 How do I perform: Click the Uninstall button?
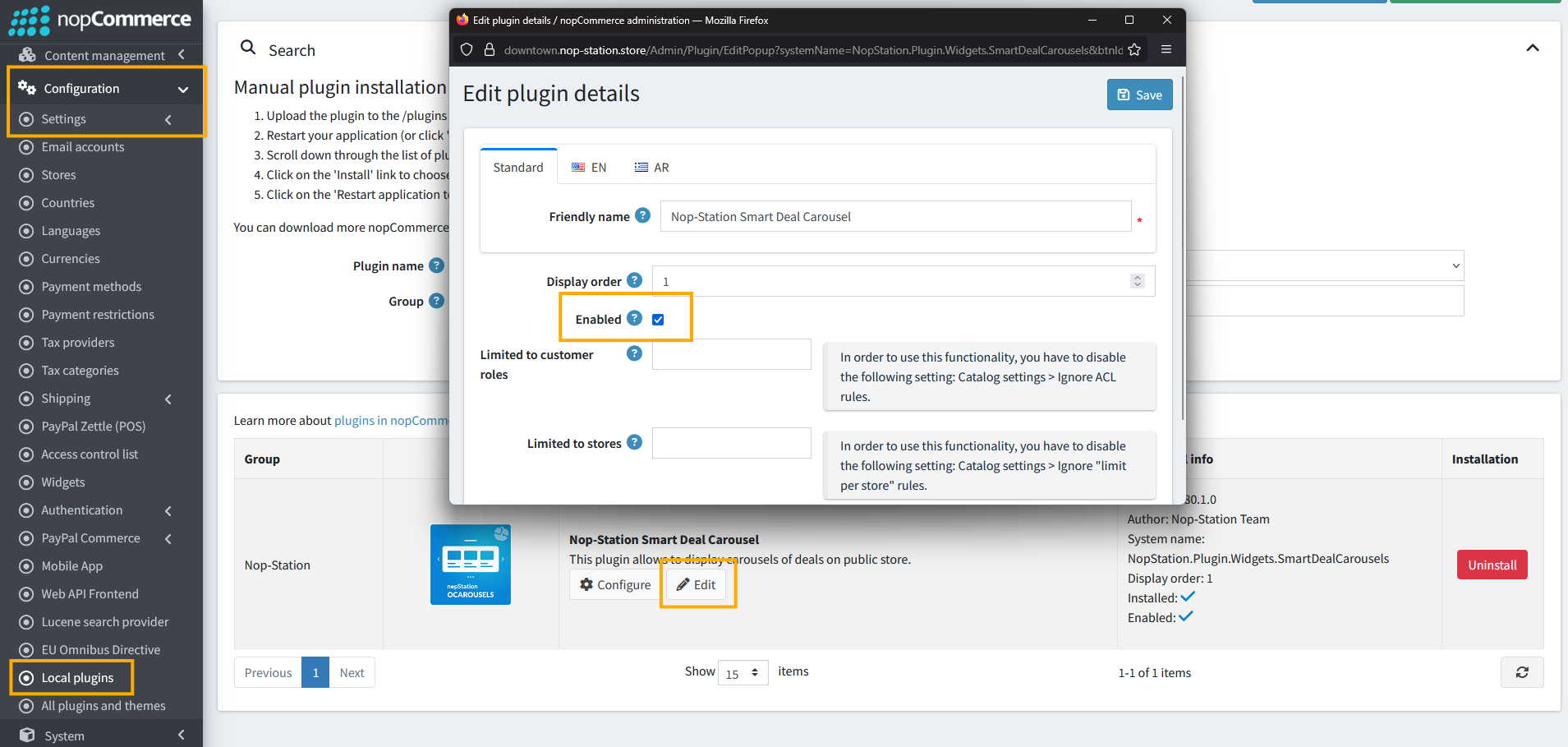coord(1492,565)
